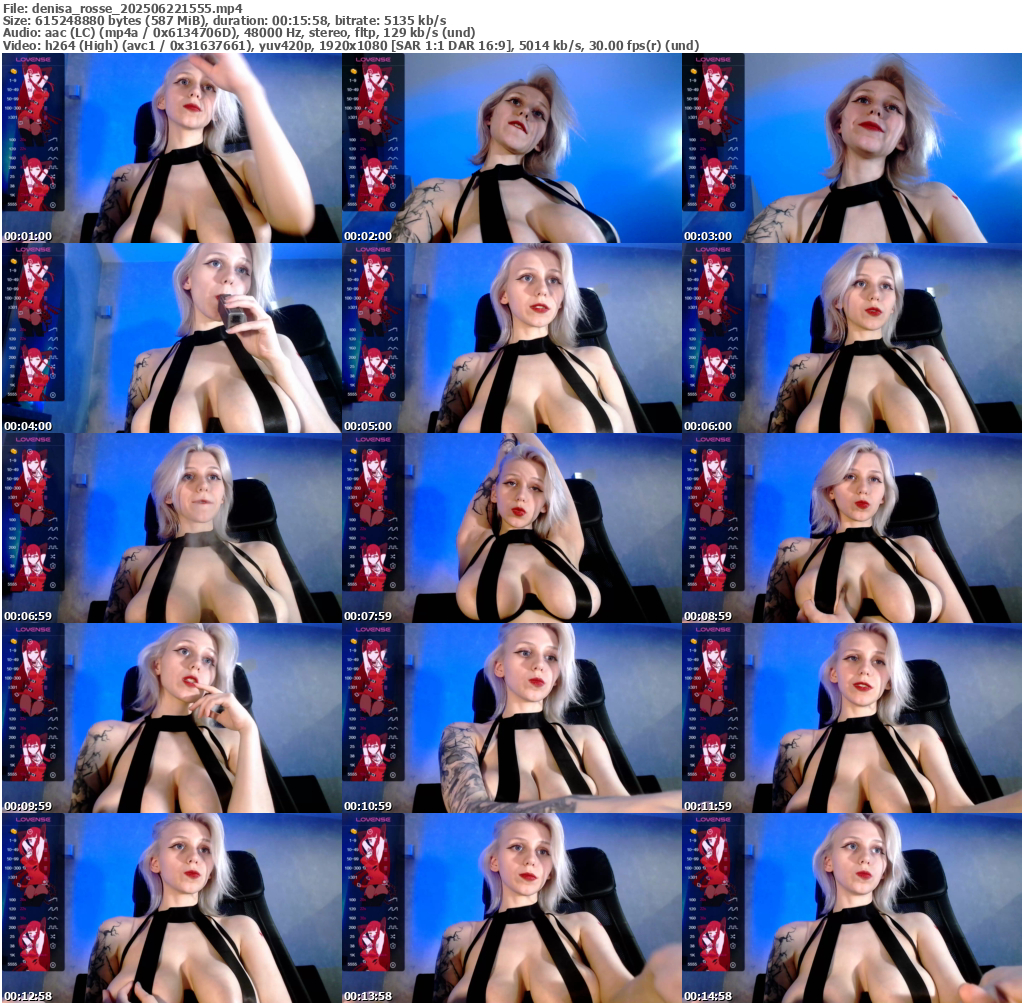Click the wave pattern icon in the 00:01:00 frame
The image size is (1024, 1003).
coord(50,146)
